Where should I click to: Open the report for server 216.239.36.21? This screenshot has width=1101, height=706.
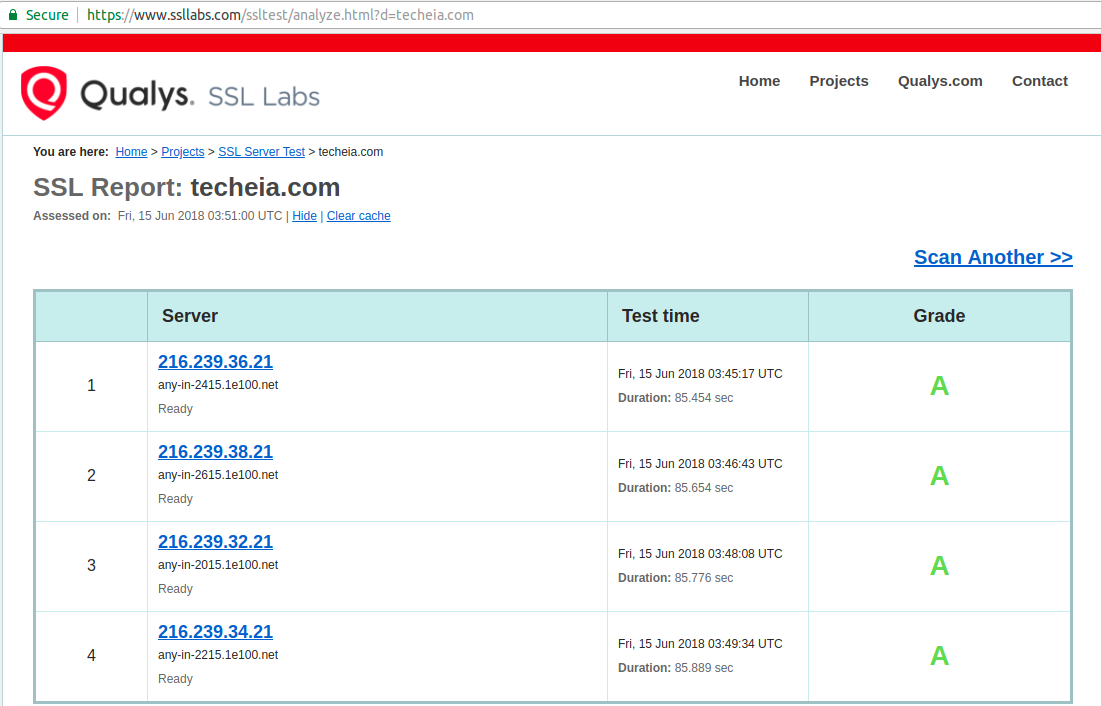click(x=215, y=361)
